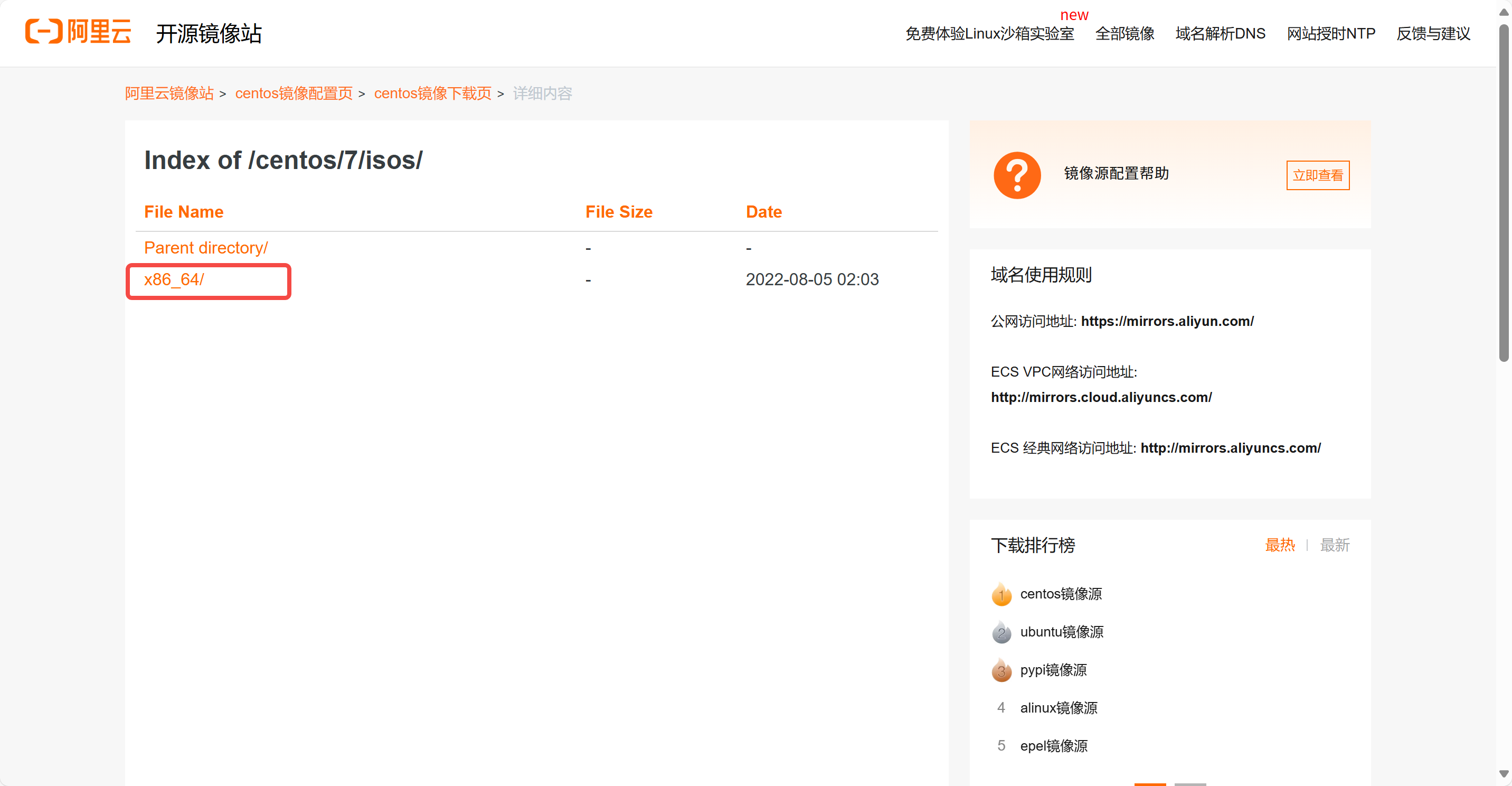Open the 网站授时NTP navigation item
Screen dimensions: 1512x786
coord(1330,33)
